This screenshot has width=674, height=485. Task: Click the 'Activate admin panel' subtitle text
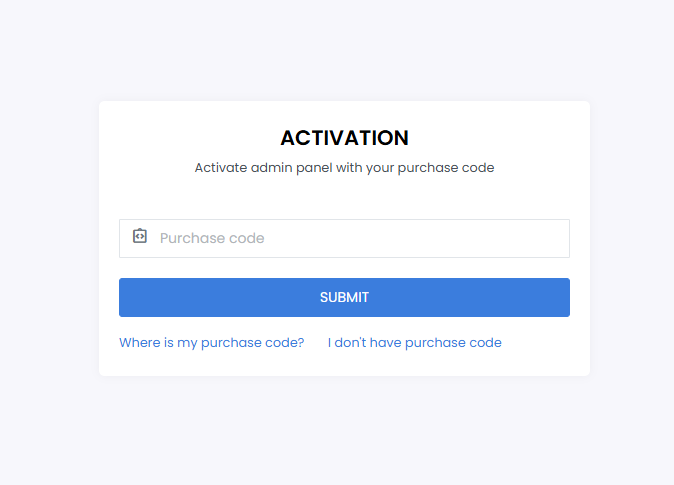tap(344, 168)
